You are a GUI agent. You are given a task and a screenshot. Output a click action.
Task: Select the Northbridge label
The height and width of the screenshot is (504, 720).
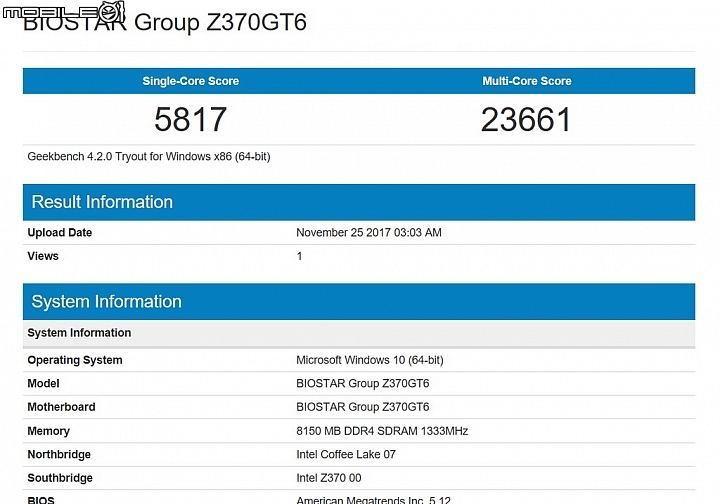click(59, 454)
